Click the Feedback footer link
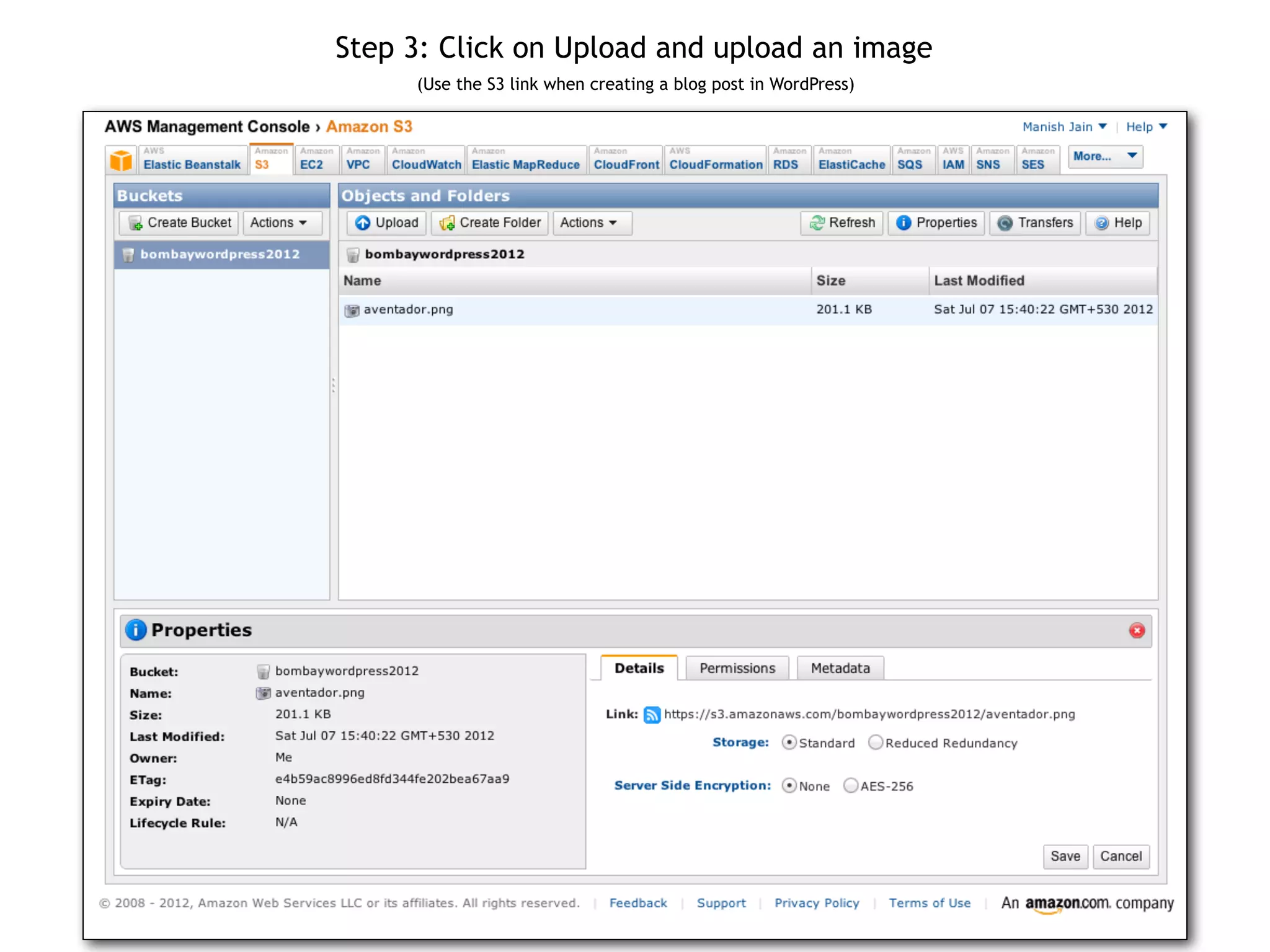The height and width of the screenshot is (952, 1270). [x=638, y=903]
